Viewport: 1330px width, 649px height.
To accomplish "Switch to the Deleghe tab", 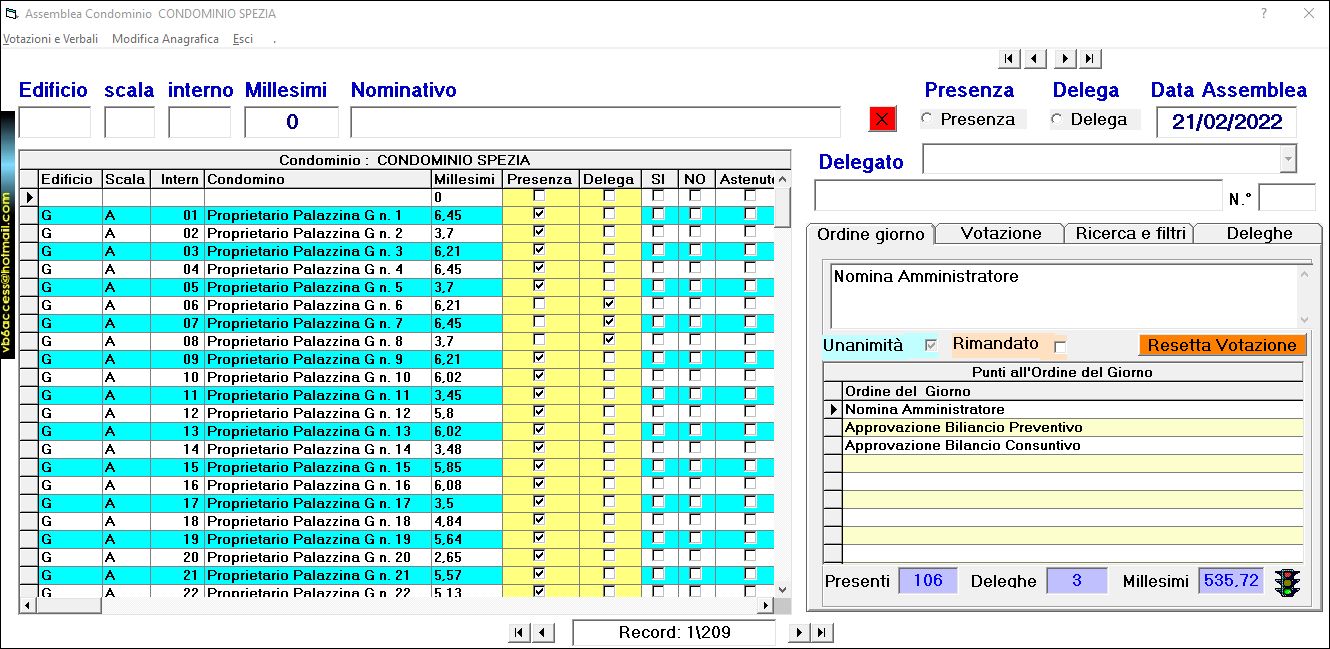I will (1259, 233).
